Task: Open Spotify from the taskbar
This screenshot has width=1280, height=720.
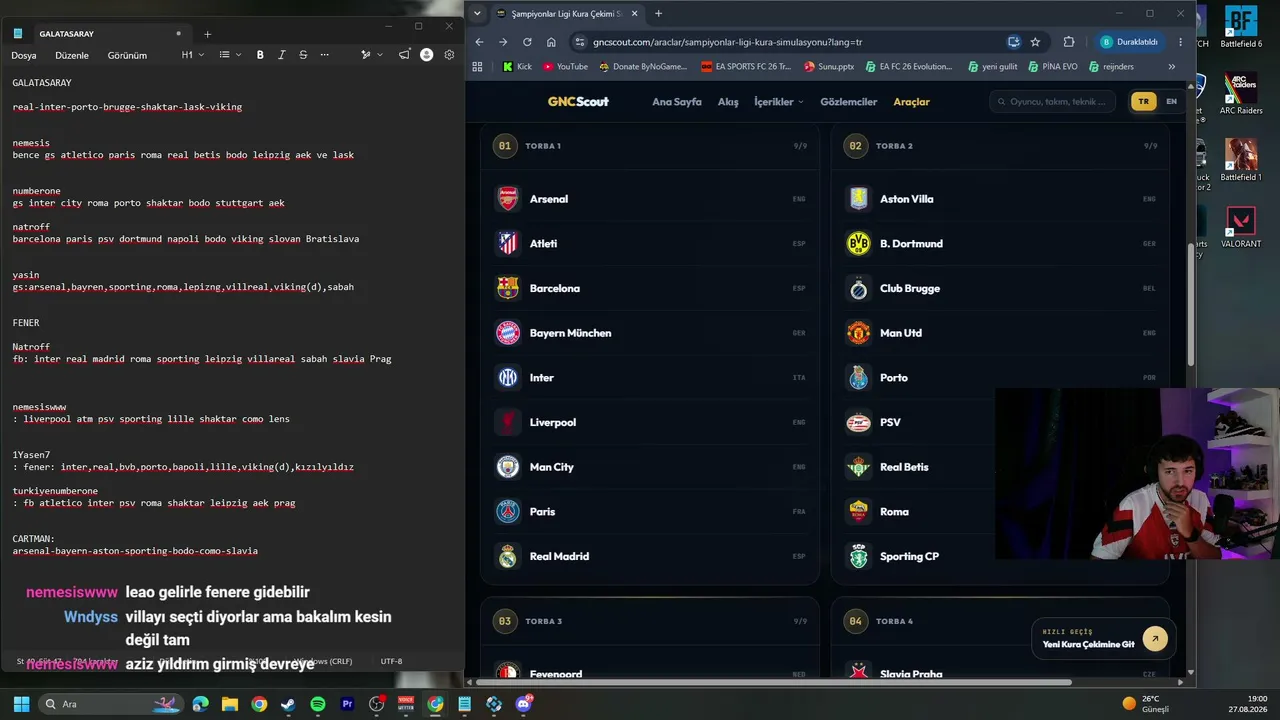Action: point(318,704)
